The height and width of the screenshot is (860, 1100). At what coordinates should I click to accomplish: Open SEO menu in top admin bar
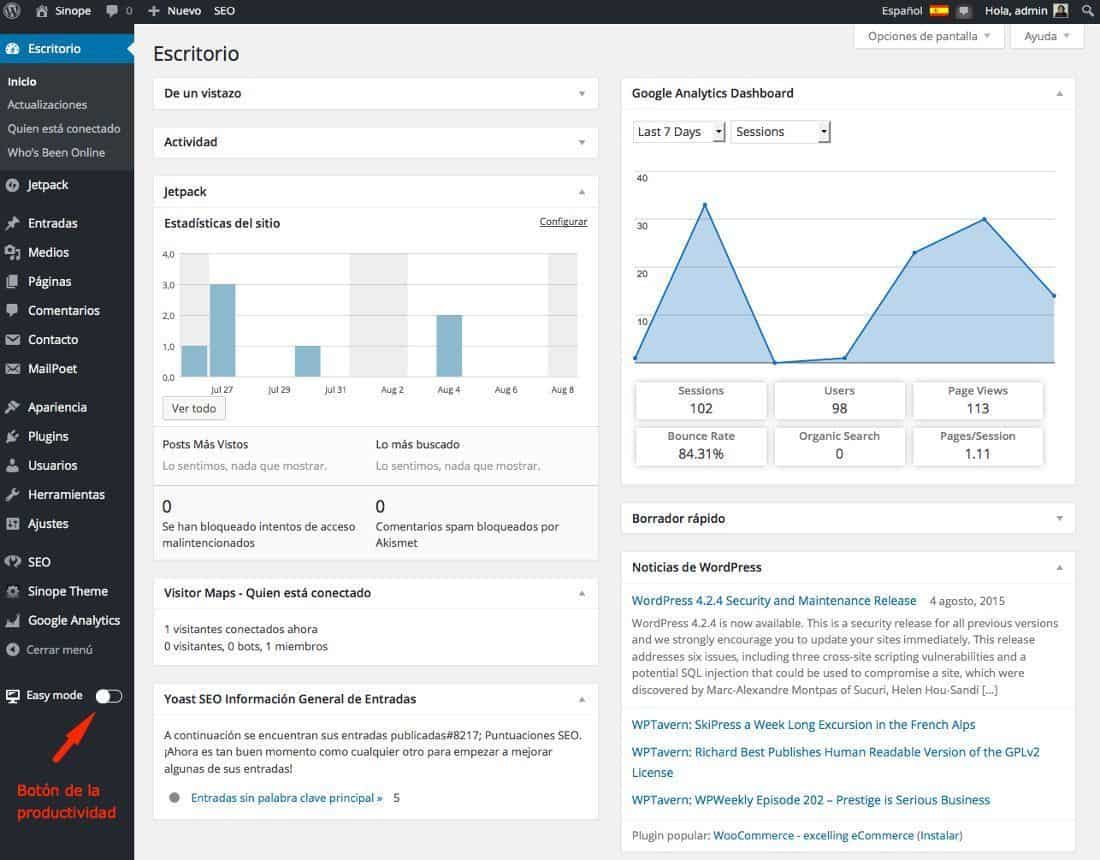224,11
